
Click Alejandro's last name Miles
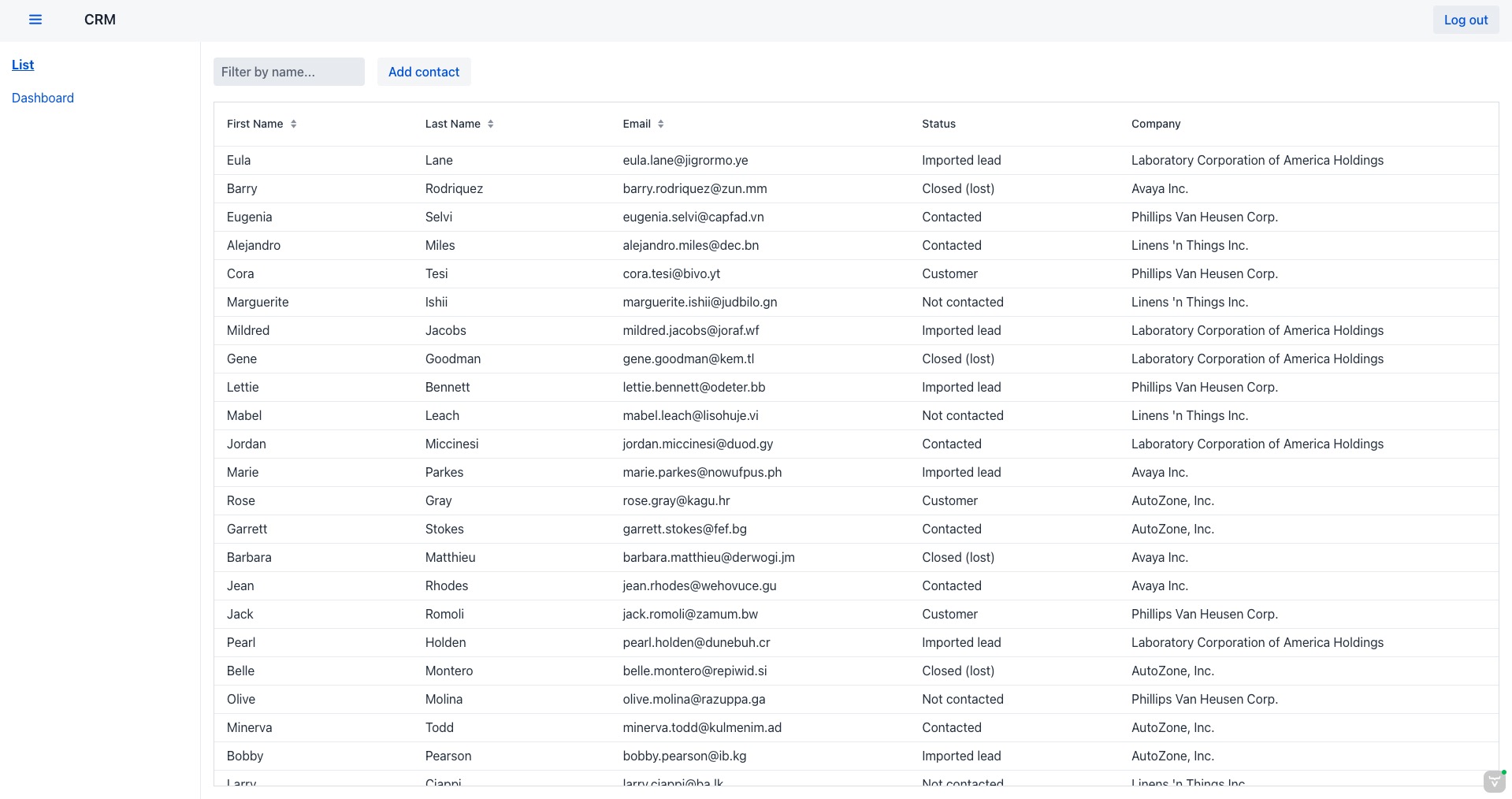pos(440,245)
